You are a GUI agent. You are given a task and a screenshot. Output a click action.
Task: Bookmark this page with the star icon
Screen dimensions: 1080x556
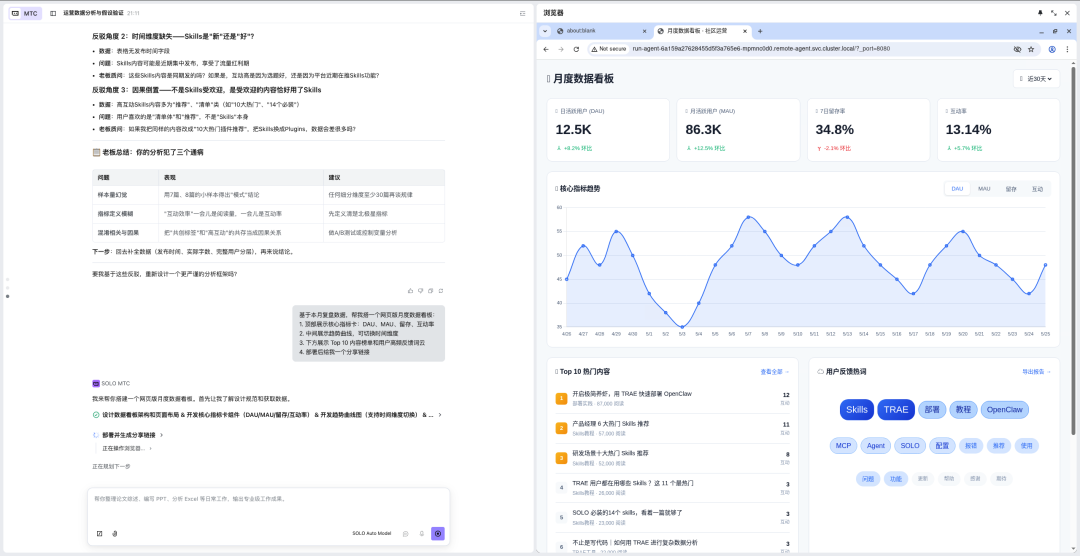click(1031, 50)
